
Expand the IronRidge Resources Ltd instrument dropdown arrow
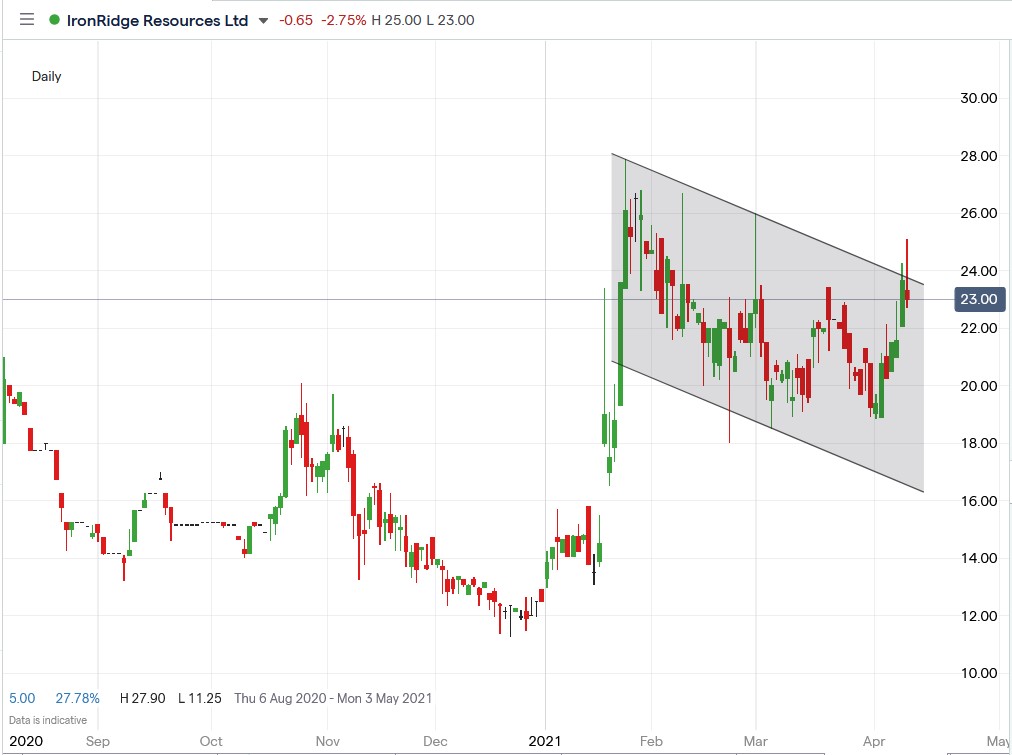coord(263,21)
